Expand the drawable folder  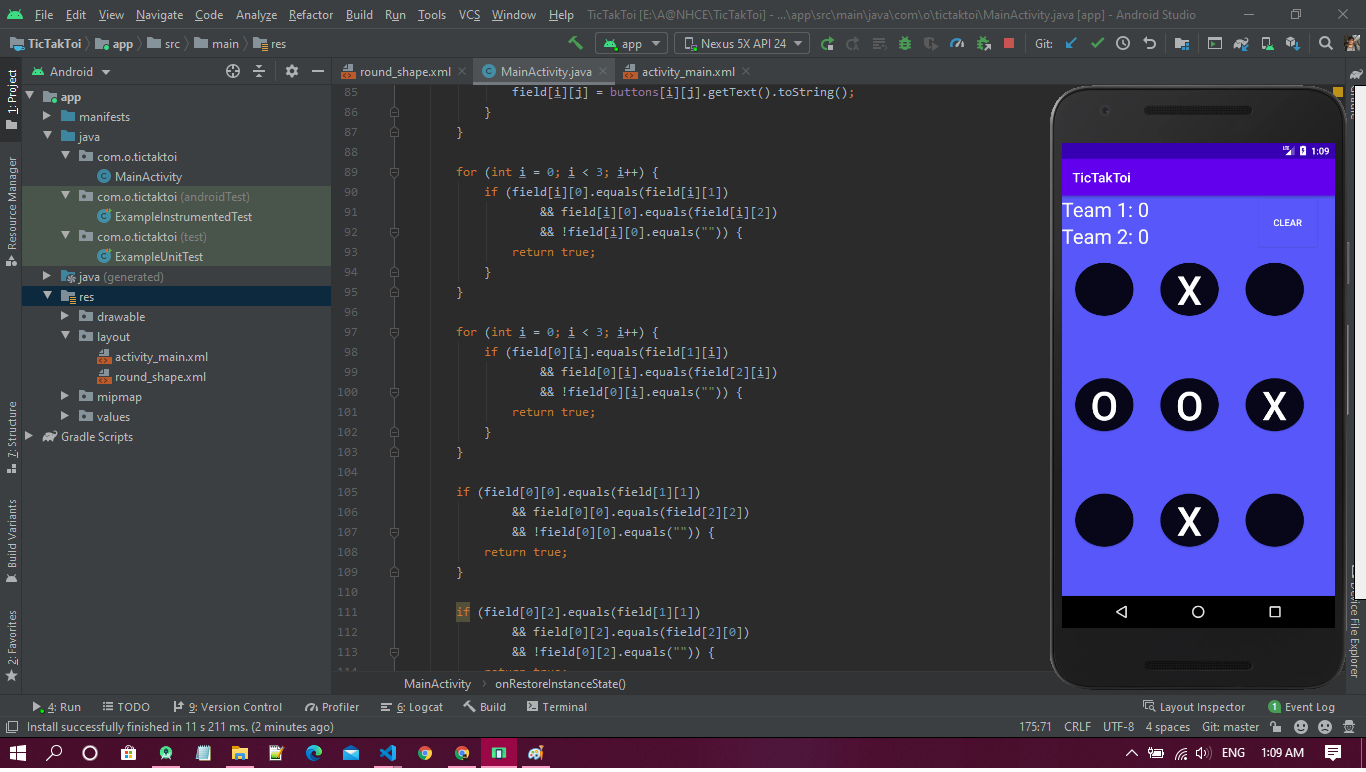tap(65, 317)
